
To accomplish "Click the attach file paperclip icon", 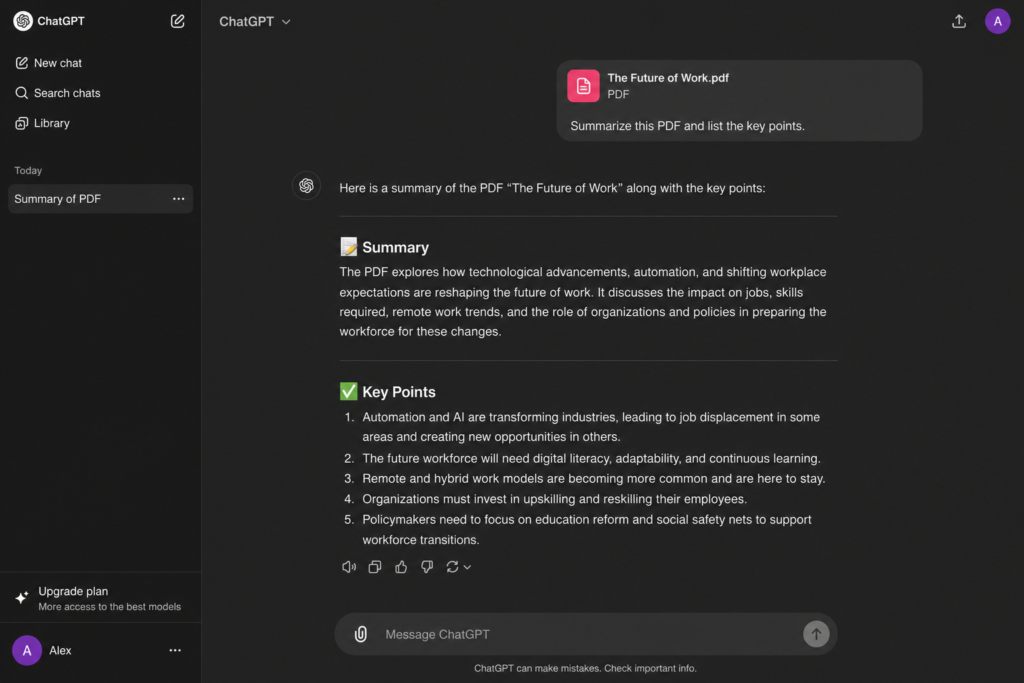I will pos(360,634).
